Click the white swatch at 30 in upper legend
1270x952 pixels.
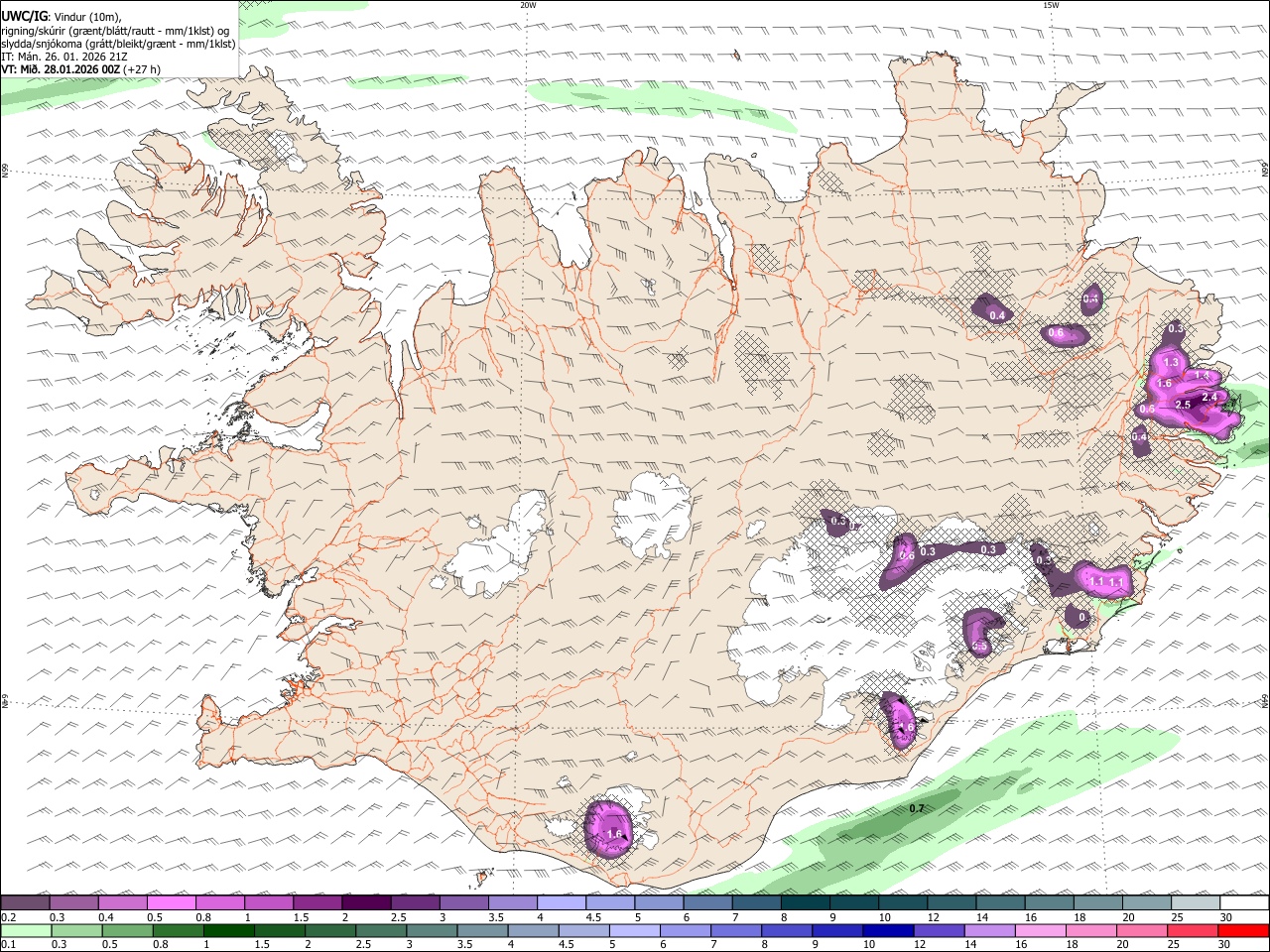[x=1243, y=903]
